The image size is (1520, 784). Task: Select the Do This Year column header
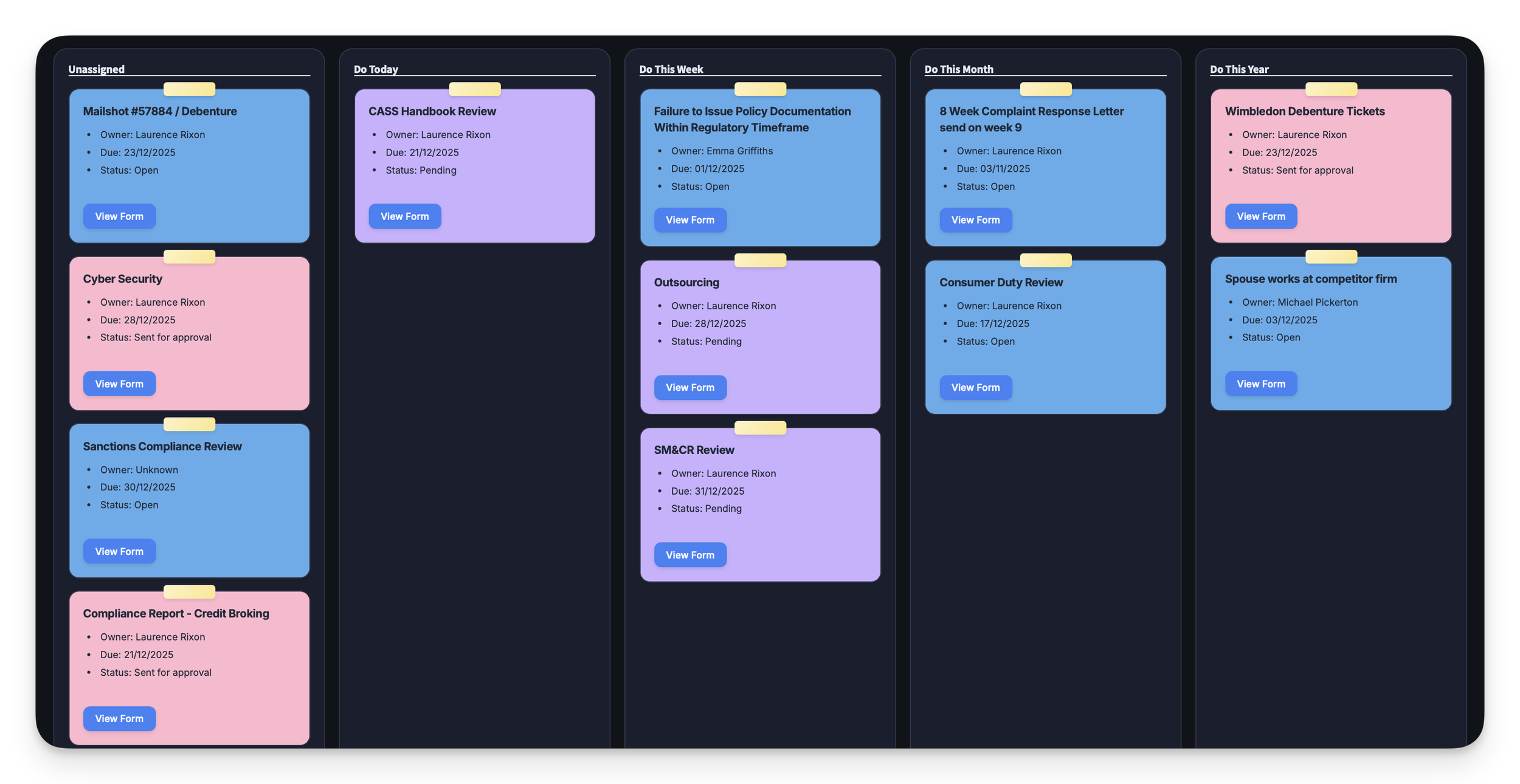tap(1239, 69)
